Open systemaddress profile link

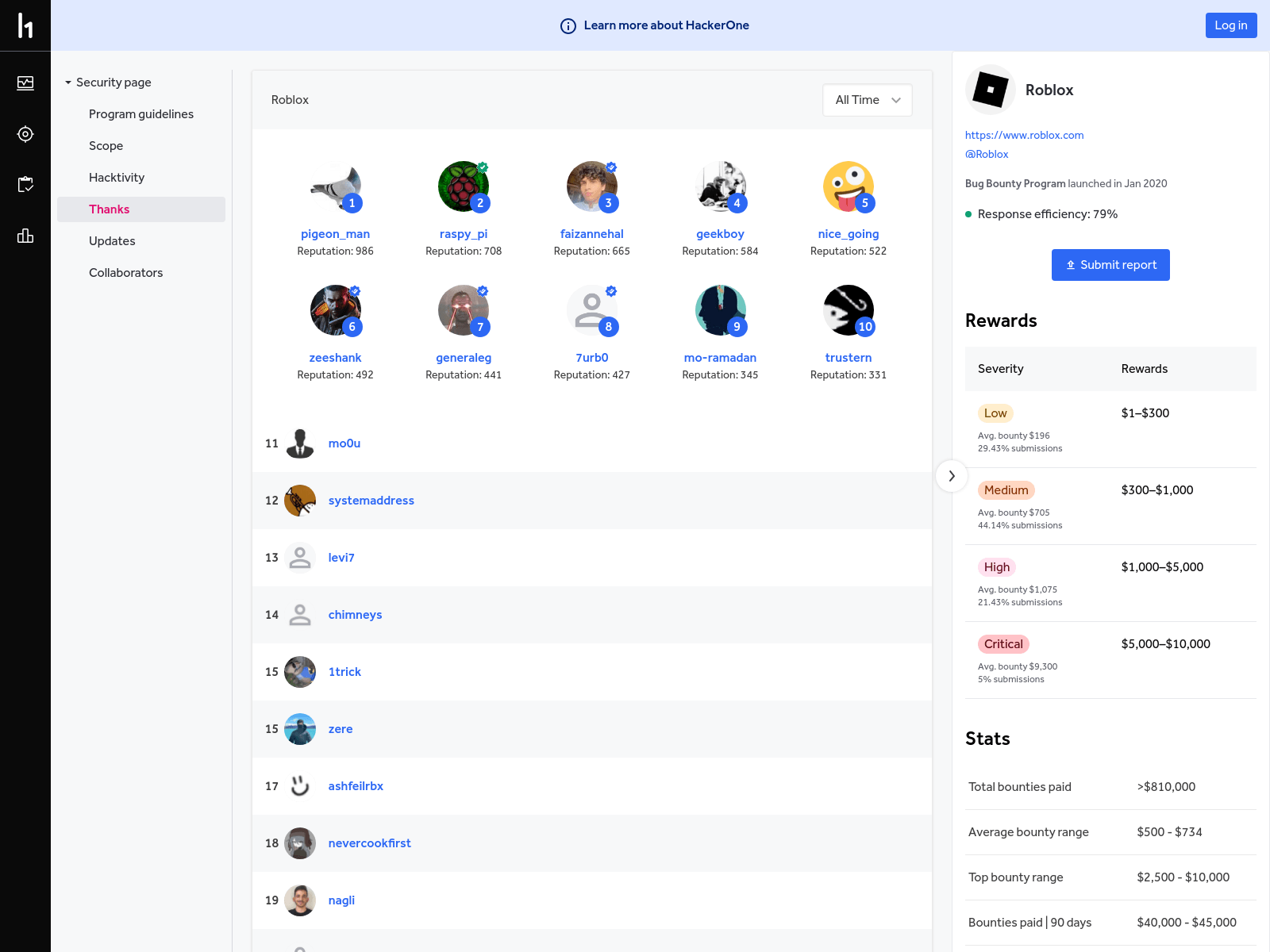[371, 501]
